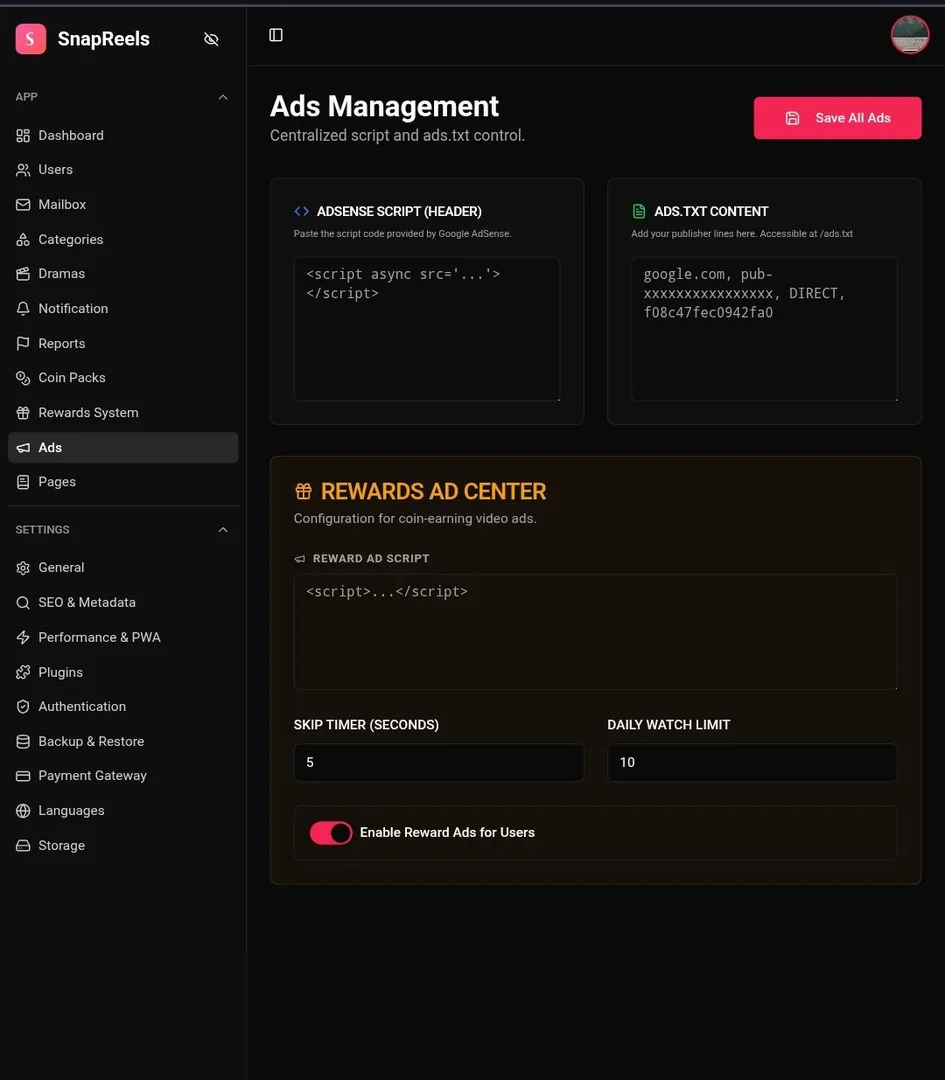Open the user avatar in top corner
This screenshot has width=945, height=1080.
click(x=909, y=34)
